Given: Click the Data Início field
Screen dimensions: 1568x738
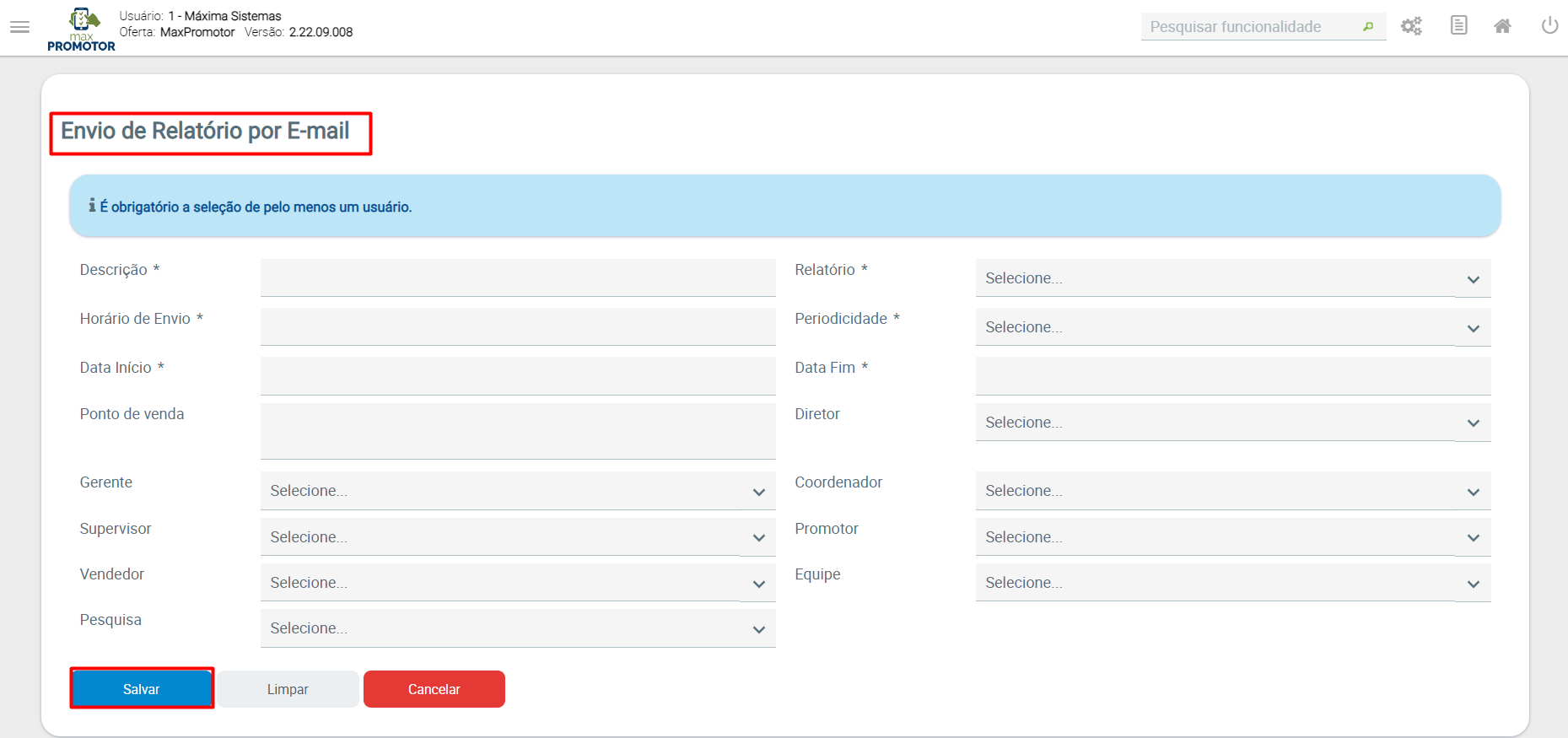Looking at the screenshot, I should click(x=518, y=375).
